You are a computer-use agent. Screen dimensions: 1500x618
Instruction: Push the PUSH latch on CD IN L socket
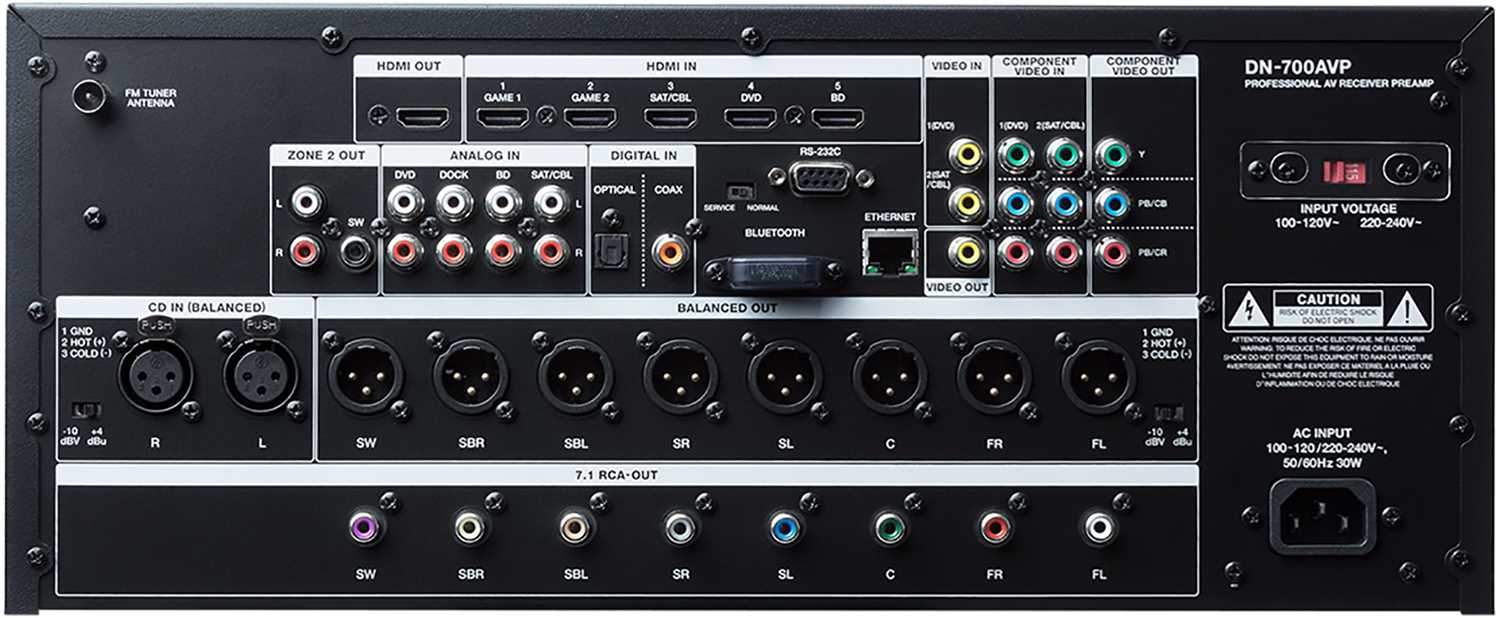tap(260, 326)
